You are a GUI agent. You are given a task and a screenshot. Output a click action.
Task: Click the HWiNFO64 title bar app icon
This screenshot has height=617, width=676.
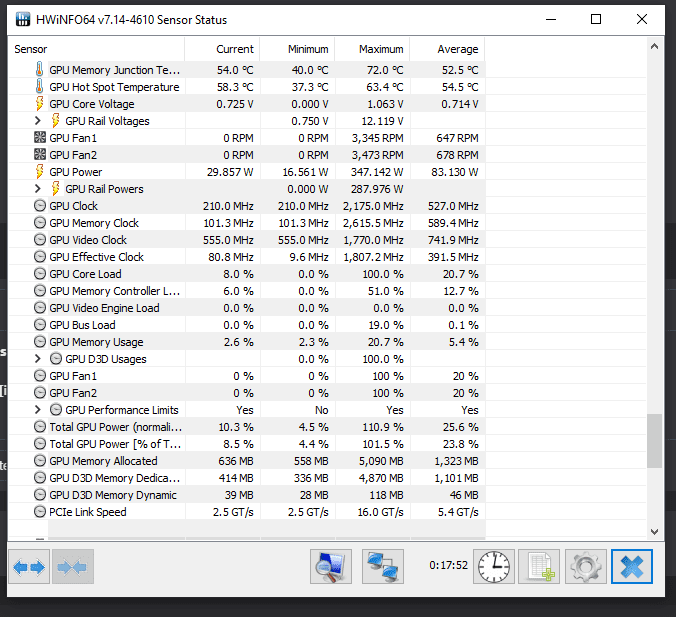[23, 19]
